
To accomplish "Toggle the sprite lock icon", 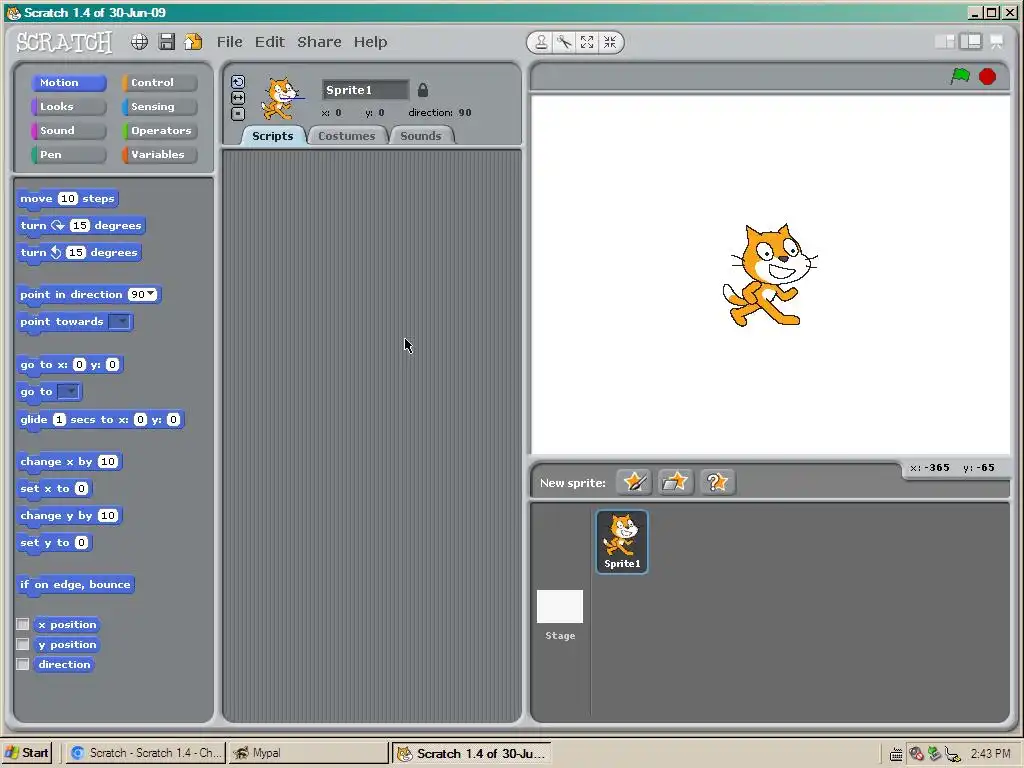I will pyautogui.click(x=423, y=90).
